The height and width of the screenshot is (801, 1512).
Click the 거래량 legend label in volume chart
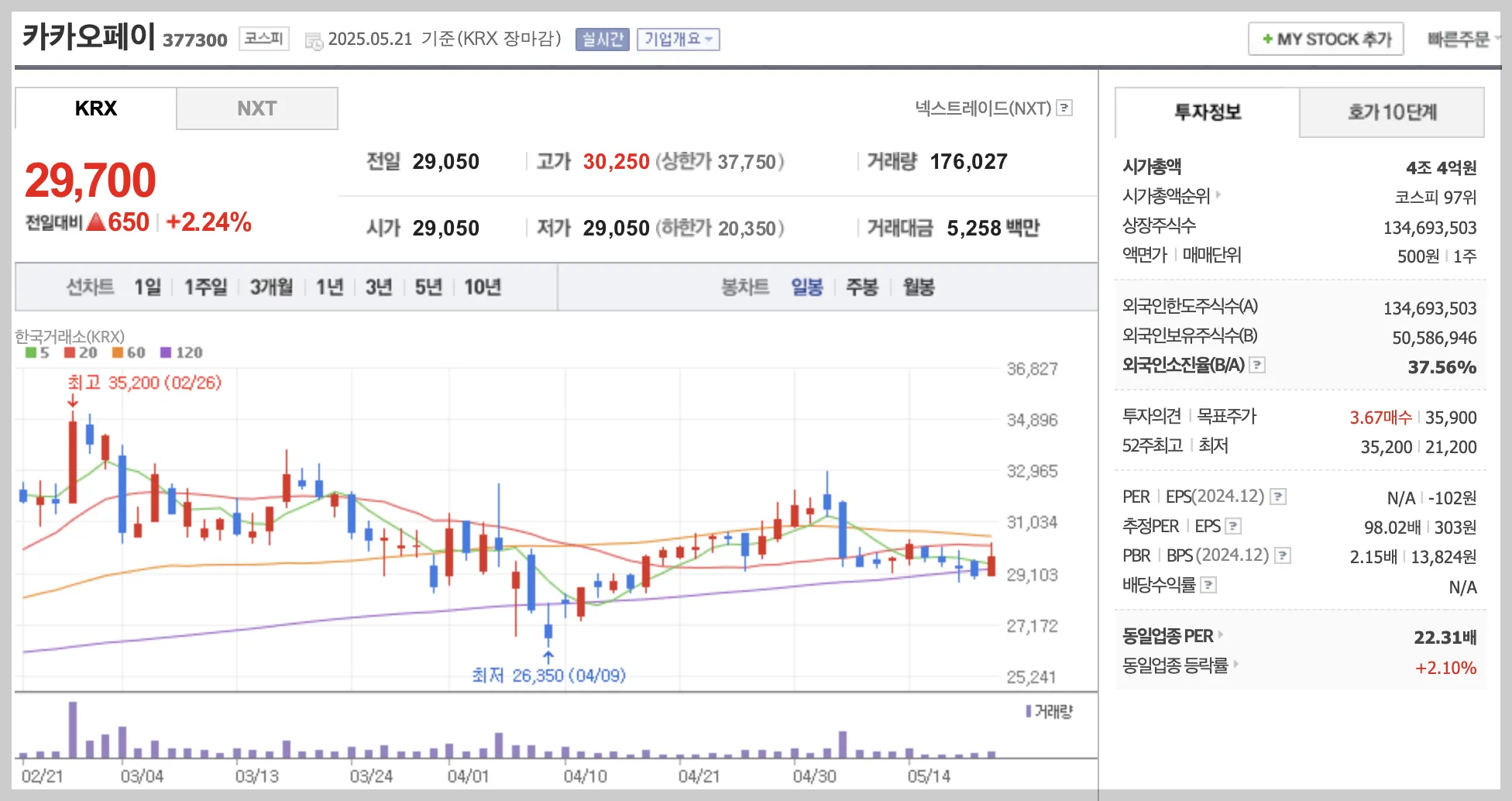pyautogui.click(x=1053, y=711)
